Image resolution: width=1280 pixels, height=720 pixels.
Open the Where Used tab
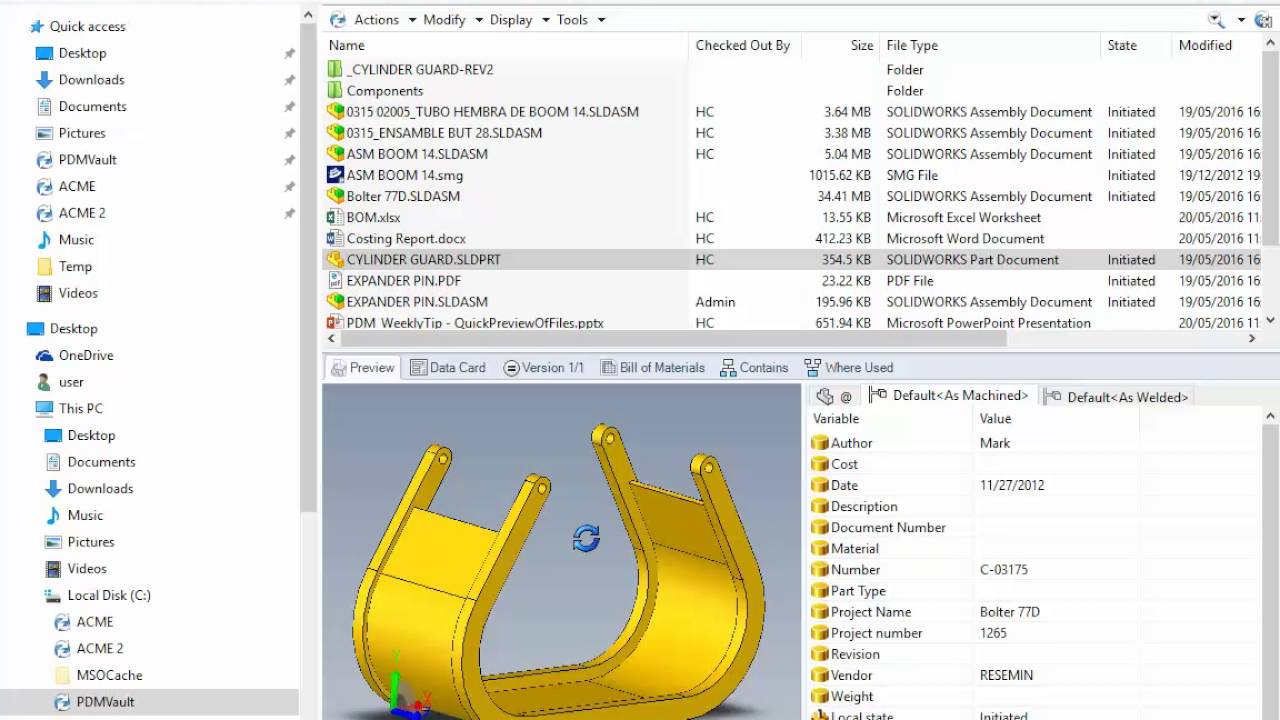(x=849, y=368)
